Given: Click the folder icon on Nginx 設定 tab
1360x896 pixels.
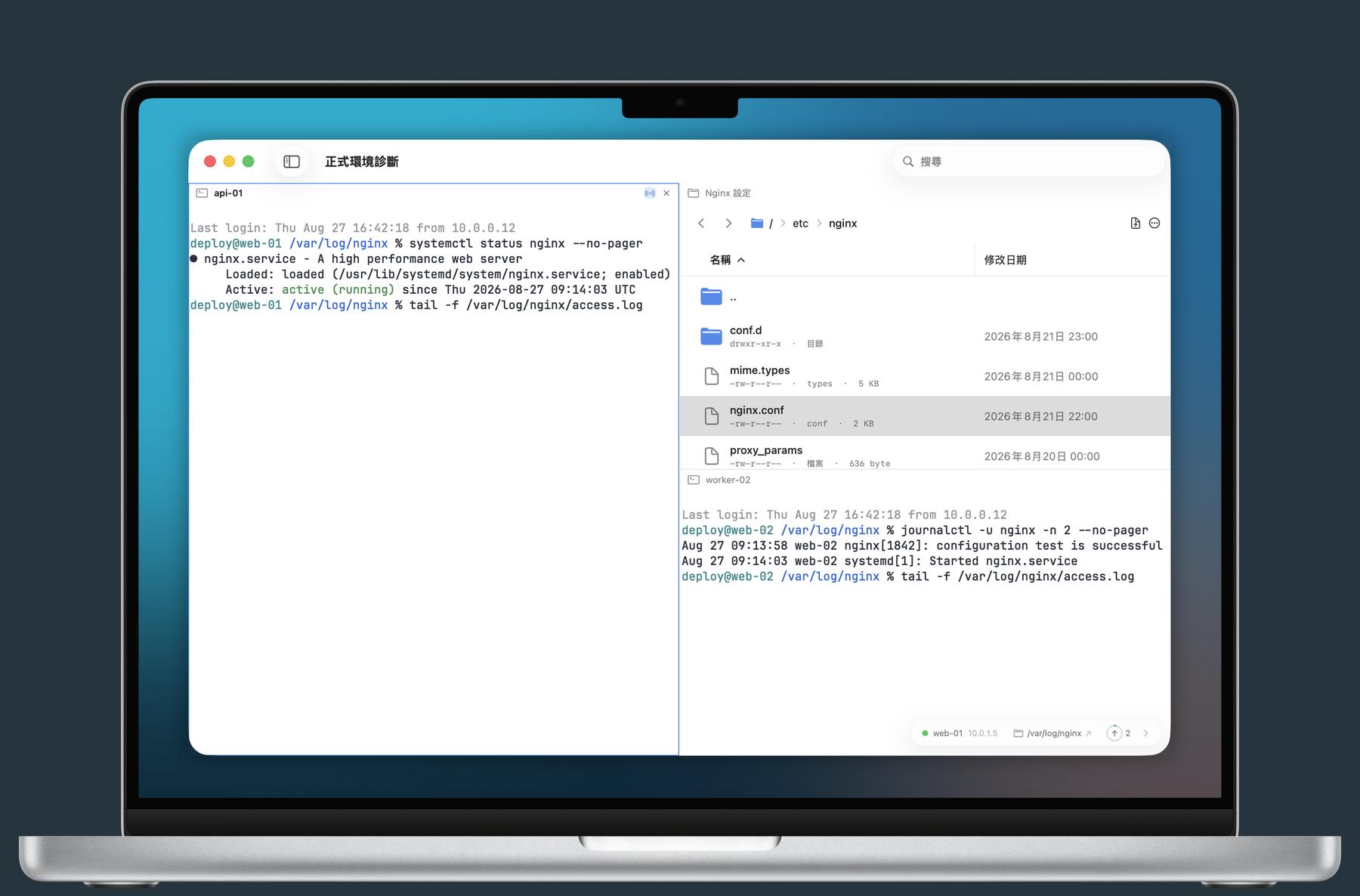Looking at the screenshot, I should (694, 193).
